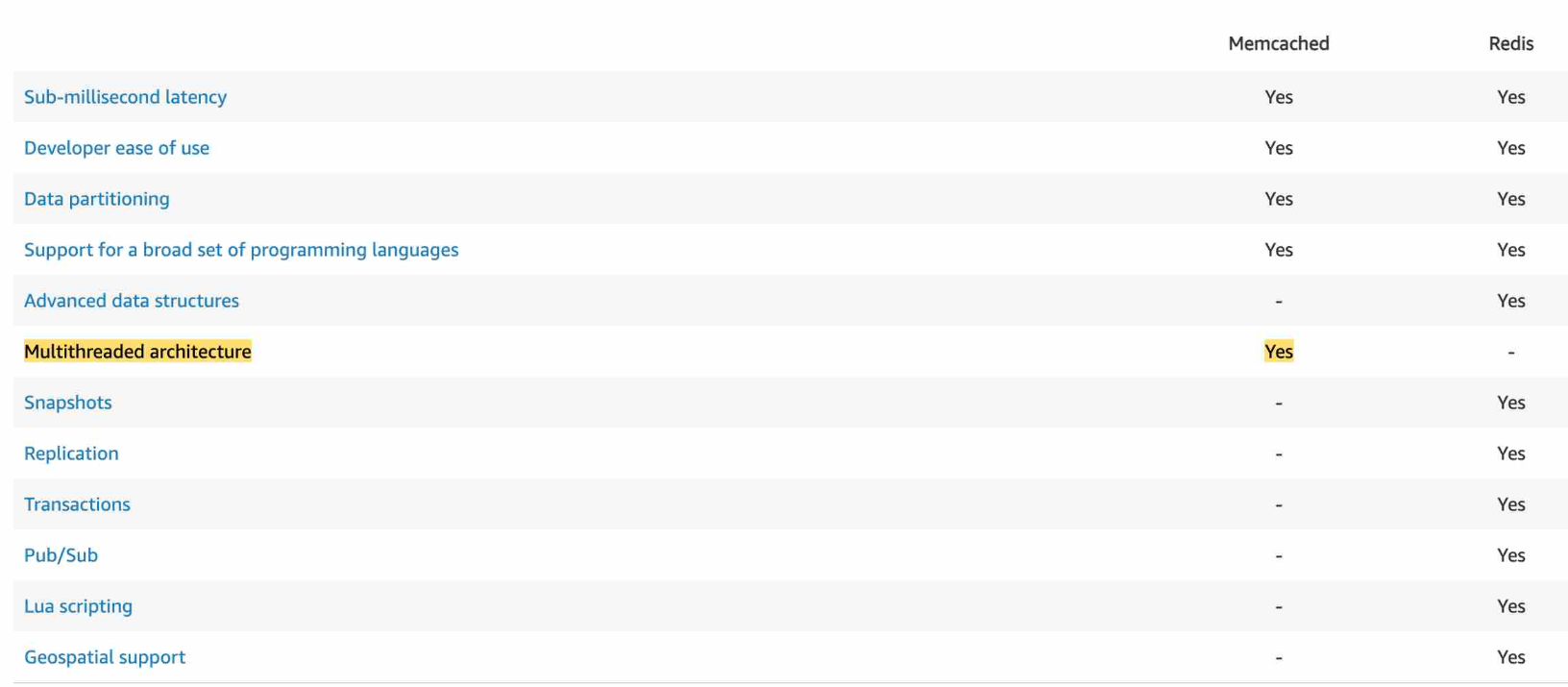This screenshot has width=1568, height=687.
Task: Select highlighted Multithreaded architecture link
Action: click(137, 352)
